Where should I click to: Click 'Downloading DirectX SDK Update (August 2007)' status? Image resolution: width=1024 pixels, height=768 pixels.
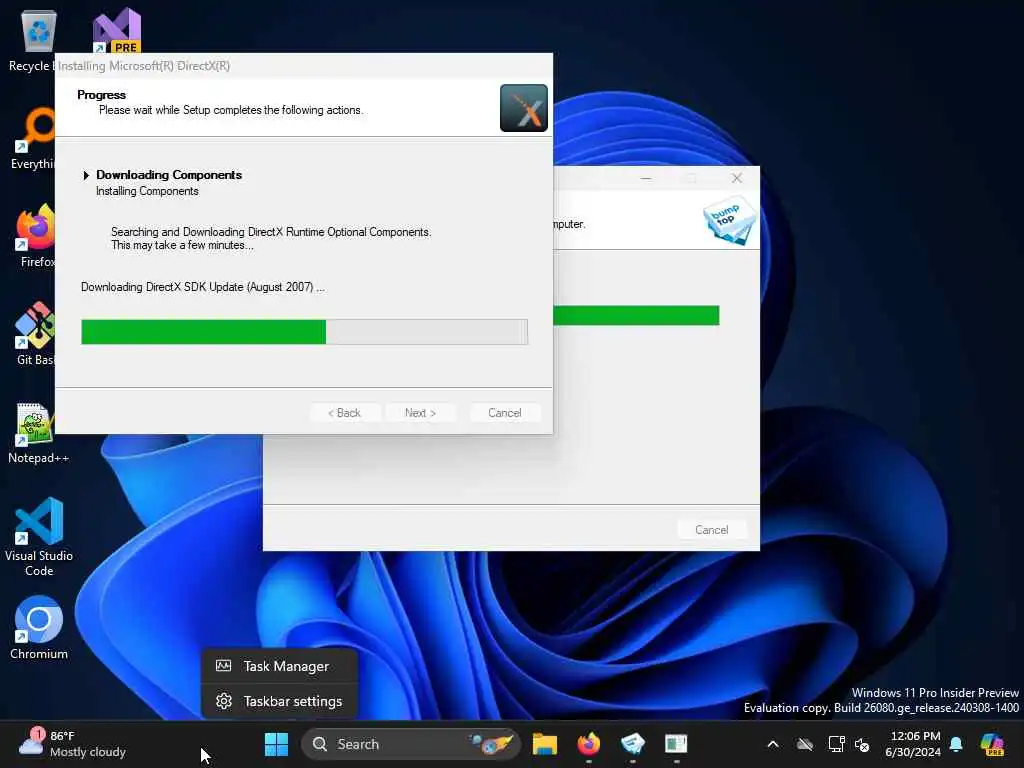(202, 287)
